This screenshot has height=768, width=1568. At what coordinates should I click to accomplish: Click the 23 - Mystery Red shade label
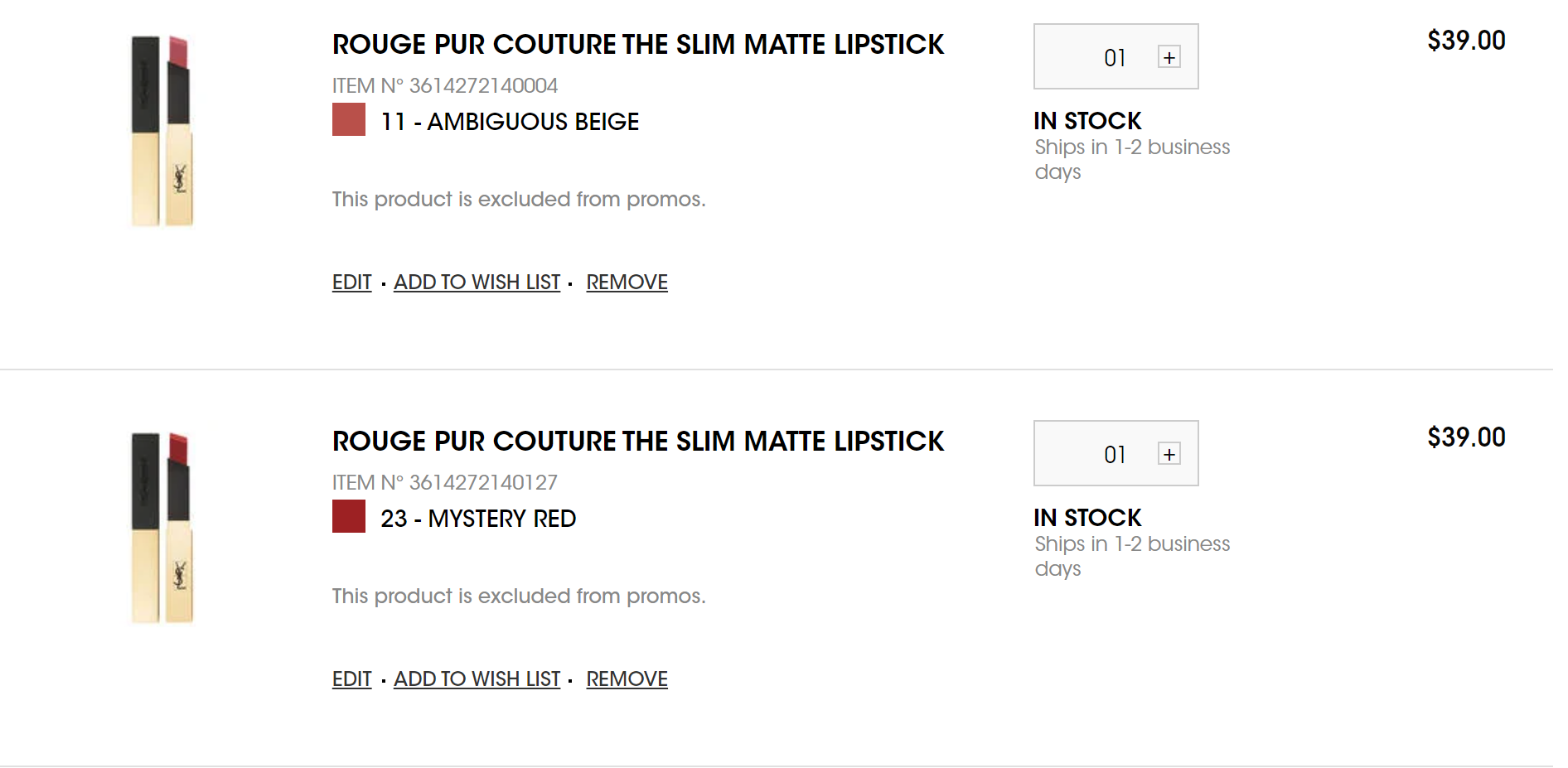point(478,519)
